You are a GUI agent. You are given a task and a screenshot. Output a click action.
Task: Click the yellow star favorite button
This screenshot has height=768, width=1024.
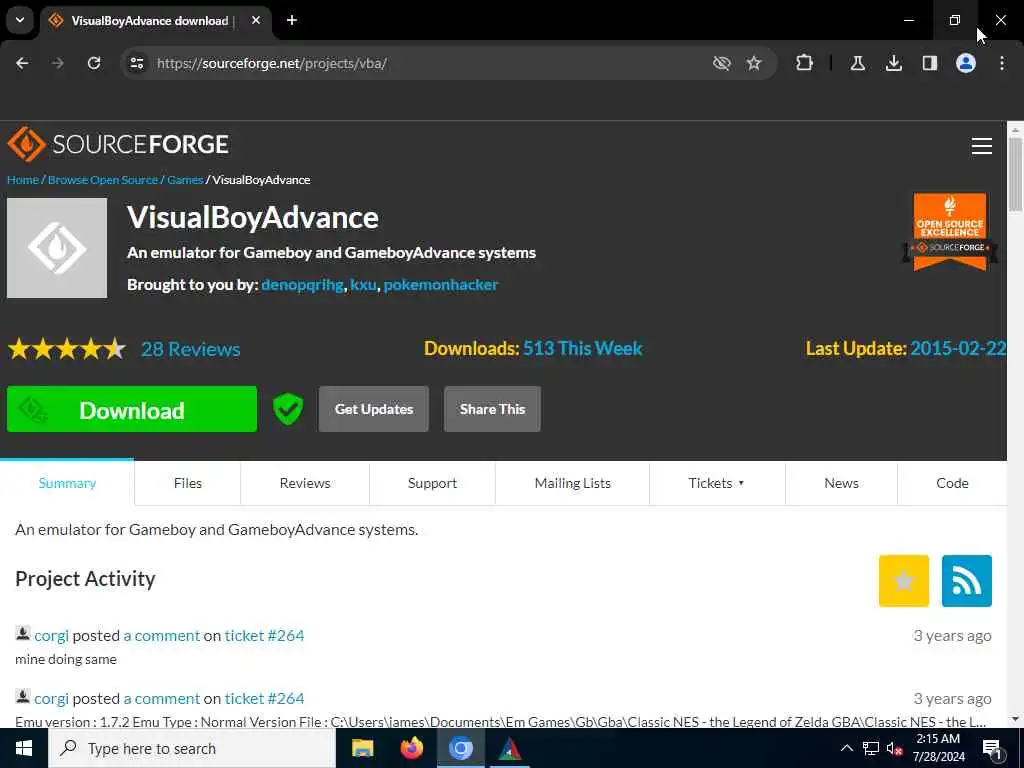pos(904,581)
